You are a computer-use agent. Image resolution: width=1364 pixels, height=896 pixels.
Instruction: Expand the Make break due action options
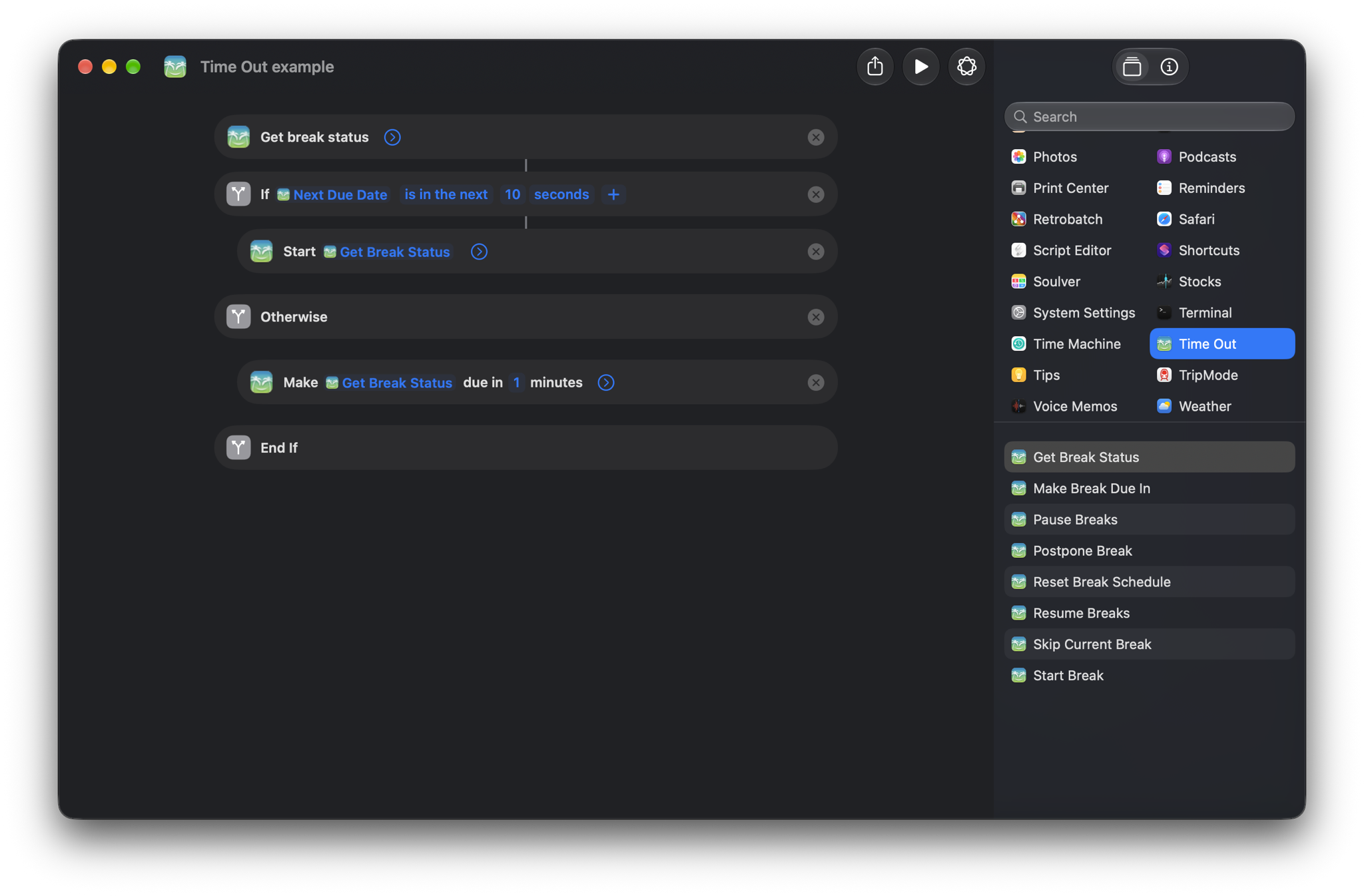pyautogui.click(x=605, y=383)
